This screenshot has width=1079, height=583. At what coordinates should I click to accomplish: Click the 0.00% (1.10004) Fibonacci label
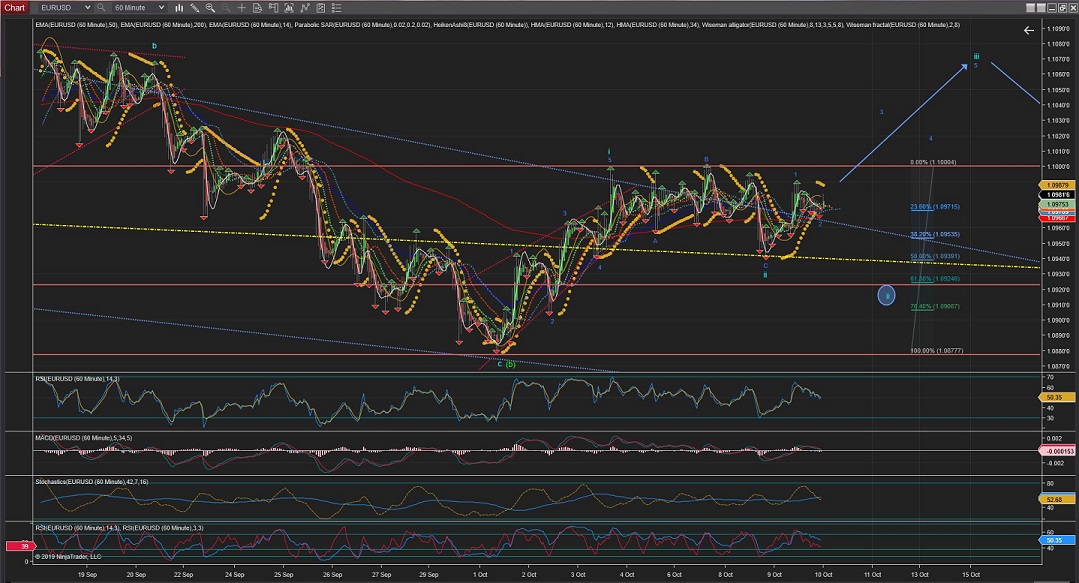(933, 162)
